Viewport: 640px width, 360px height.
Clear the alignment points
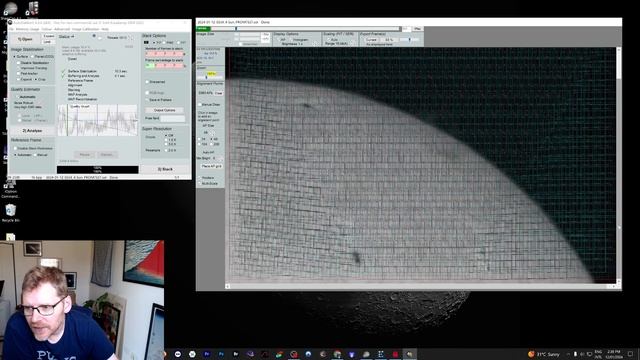coord(219,93)
